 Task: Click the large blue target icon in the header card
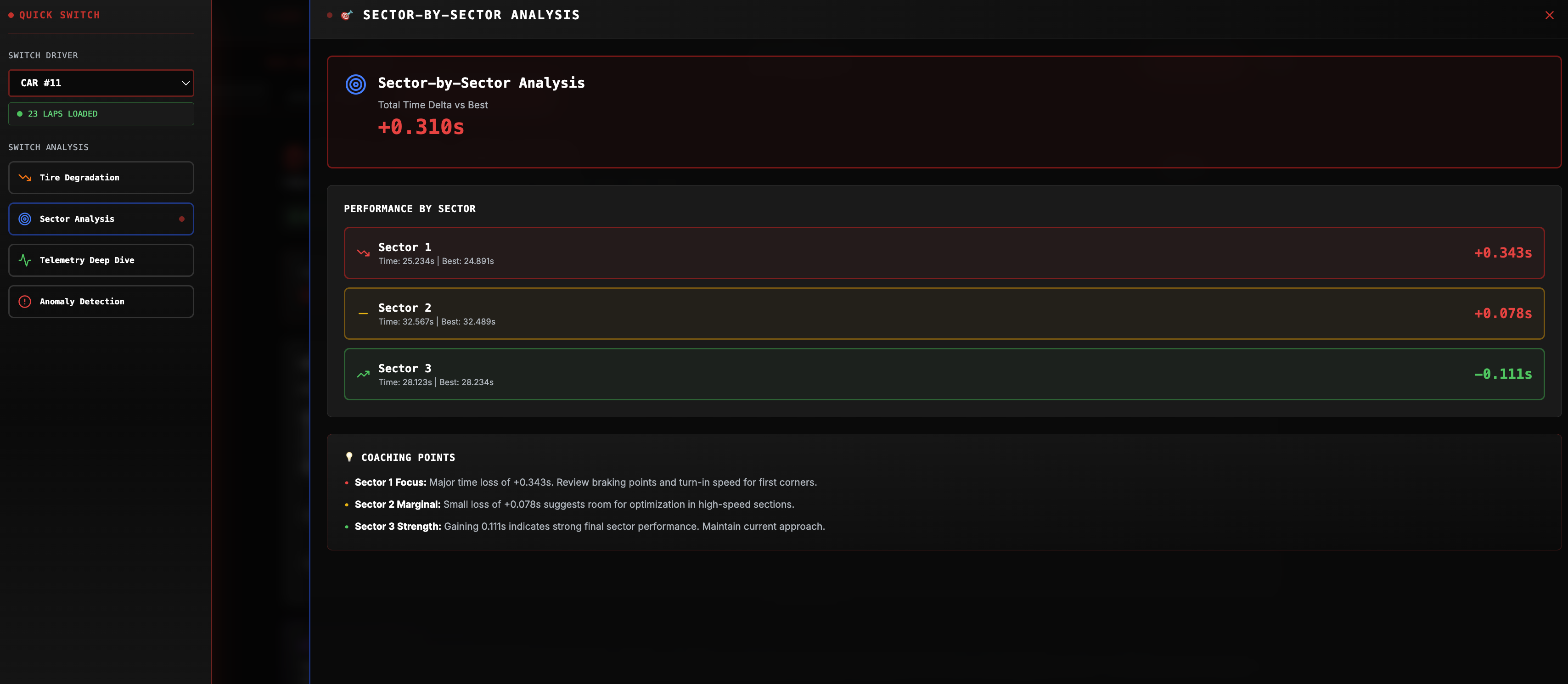355,84
